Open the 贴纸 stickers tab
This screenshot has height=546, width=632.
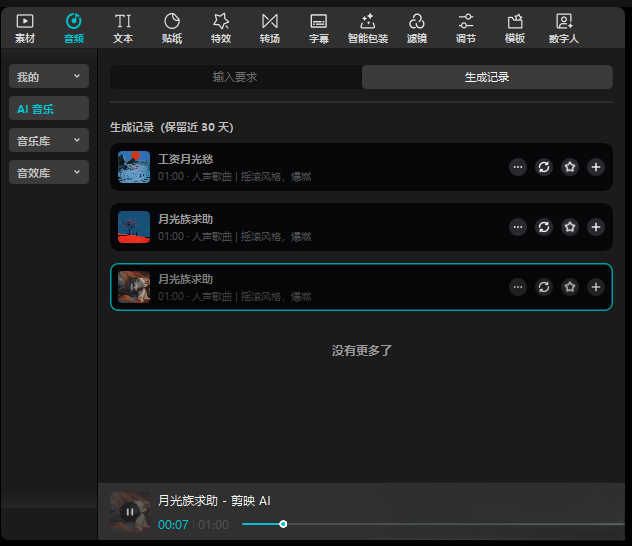pyautogui.click(x=172, y=29)
